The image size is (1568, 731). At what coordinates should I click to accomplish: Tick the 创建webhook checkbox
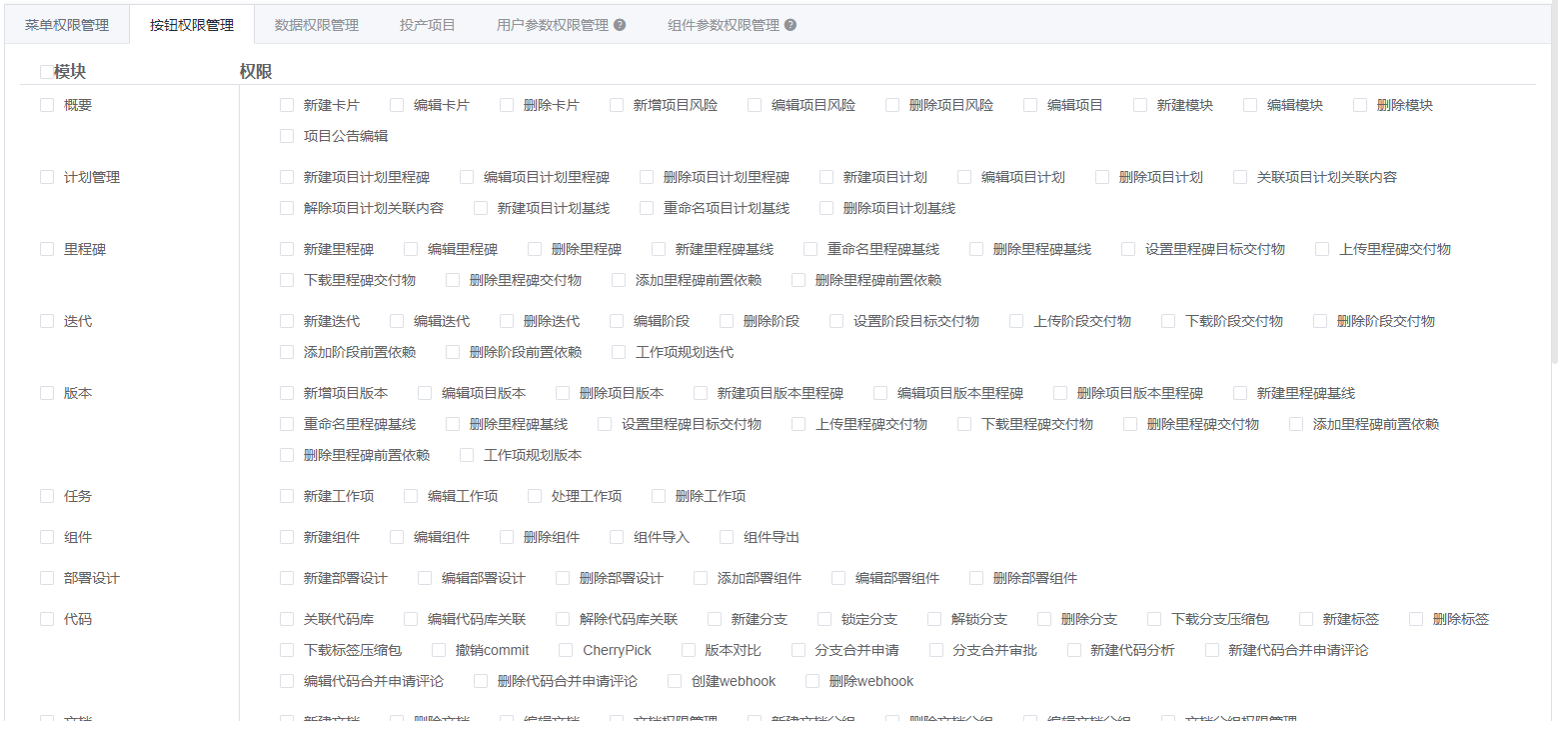pos(675,681)
